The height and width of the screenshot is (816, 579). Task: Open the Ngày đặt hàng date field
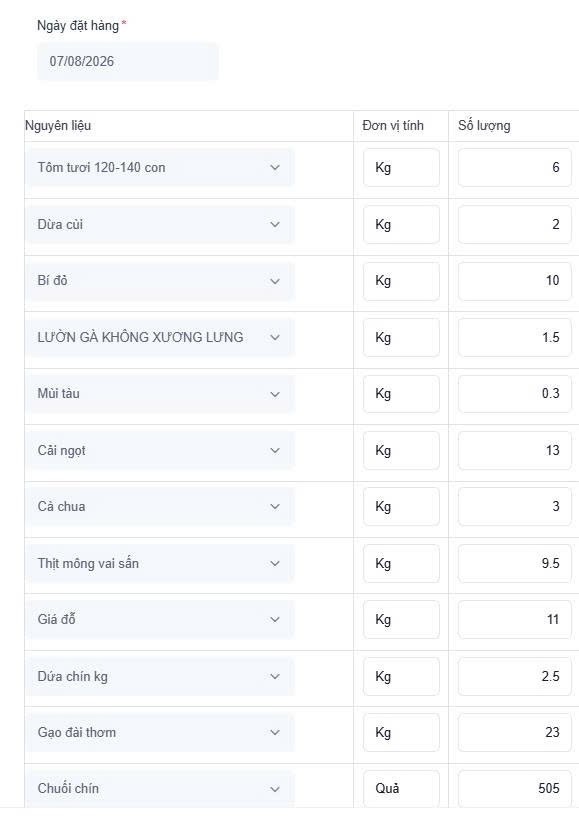click(x=127, y=61)
